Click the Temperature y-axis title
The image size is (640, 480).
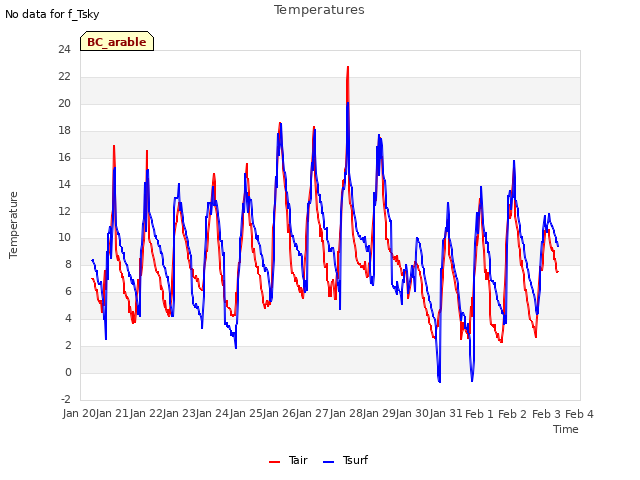pyautogui.click(x=13, y=225)
